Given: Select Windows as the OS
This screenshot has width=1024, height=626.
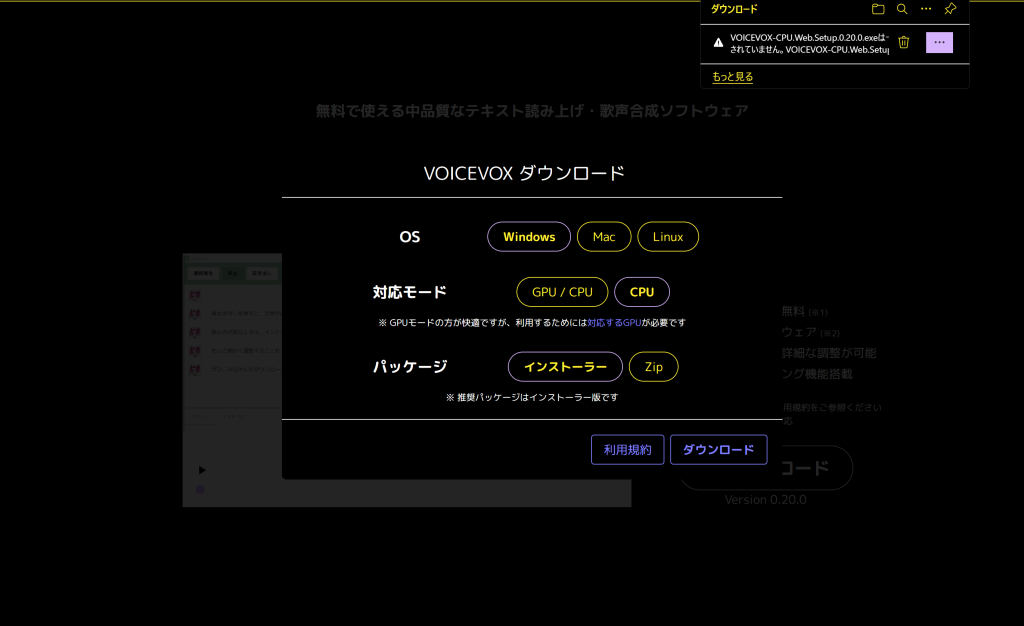Looking at the screenshot, I should pos(529,237).
